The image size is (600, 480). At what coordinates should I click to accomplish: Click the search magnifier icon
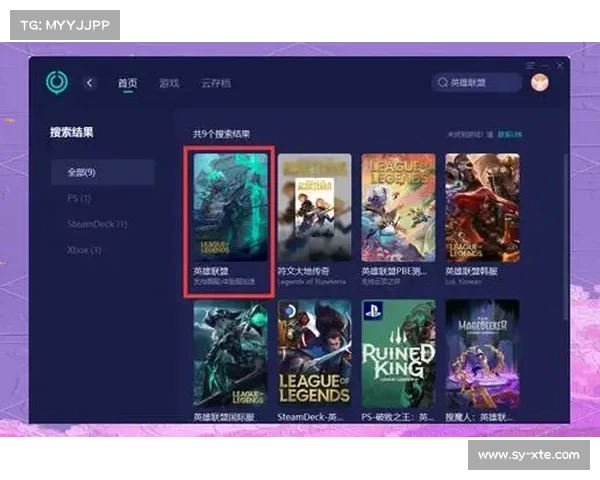click(443, 82)
